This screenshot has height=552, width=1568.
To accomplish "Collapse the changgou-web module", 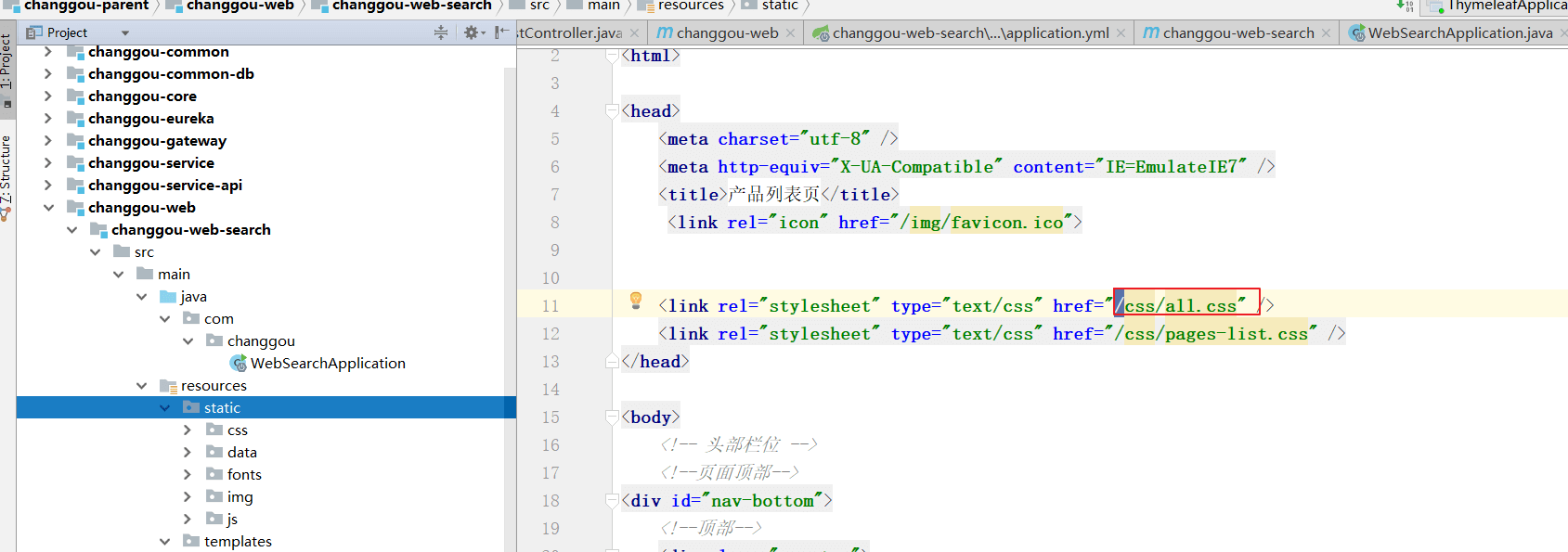I will coord(48,207).
